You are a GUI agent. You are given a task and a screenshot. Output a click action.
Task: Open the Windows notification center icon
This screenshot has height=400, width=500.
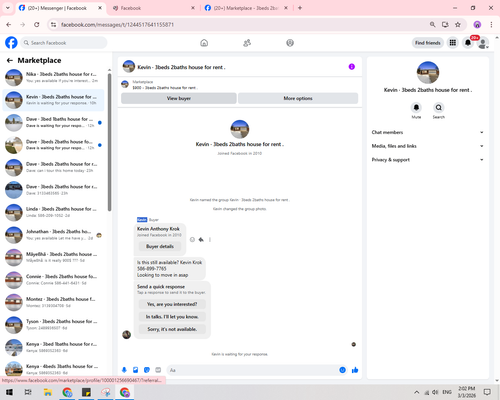tap(487, 392)
